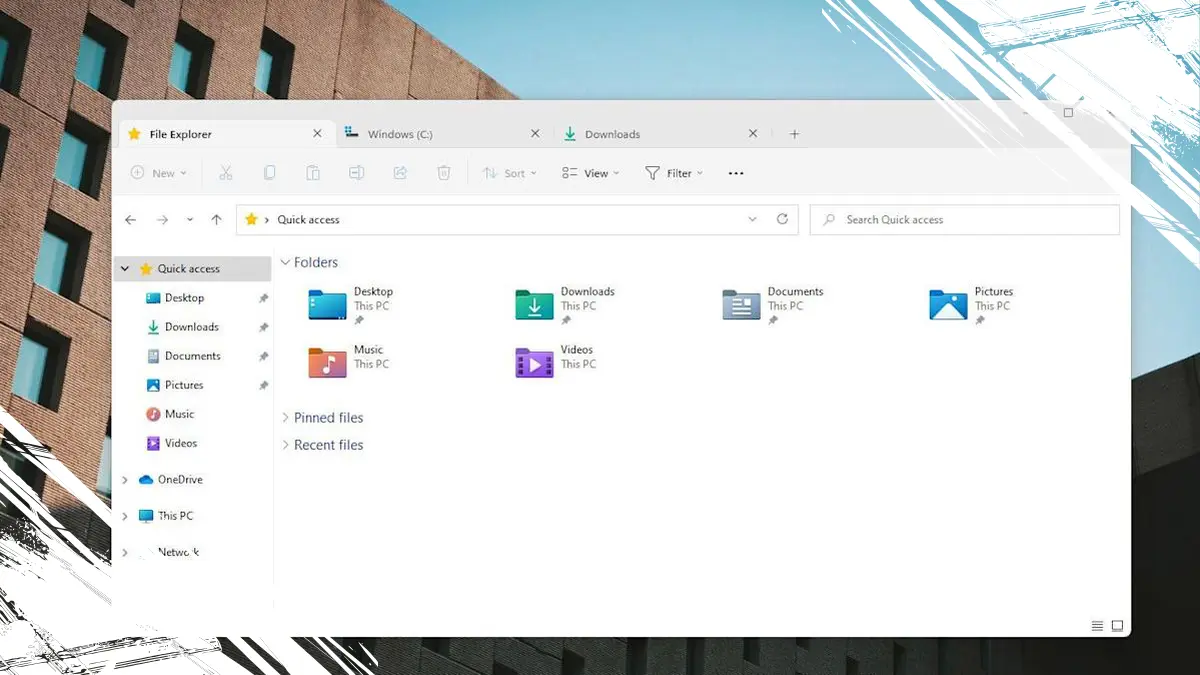Switch to the Downloads tab
Screen dimensions: 1200x675
[x=612, y=133]
